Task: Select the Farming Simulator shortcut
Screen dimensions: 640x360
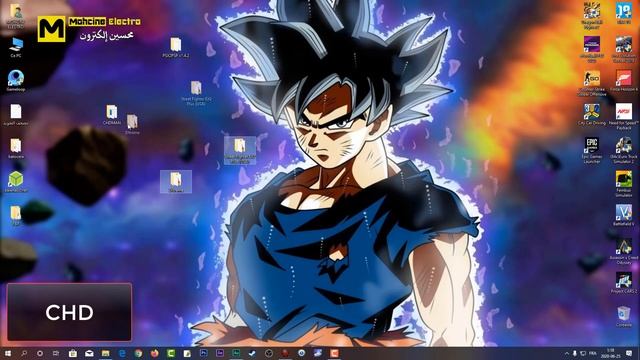Action: [x=624, y=184]
